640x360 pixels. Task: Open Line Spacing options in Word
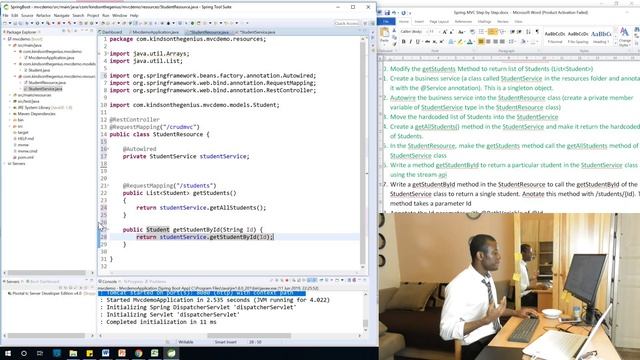point(512,41)
